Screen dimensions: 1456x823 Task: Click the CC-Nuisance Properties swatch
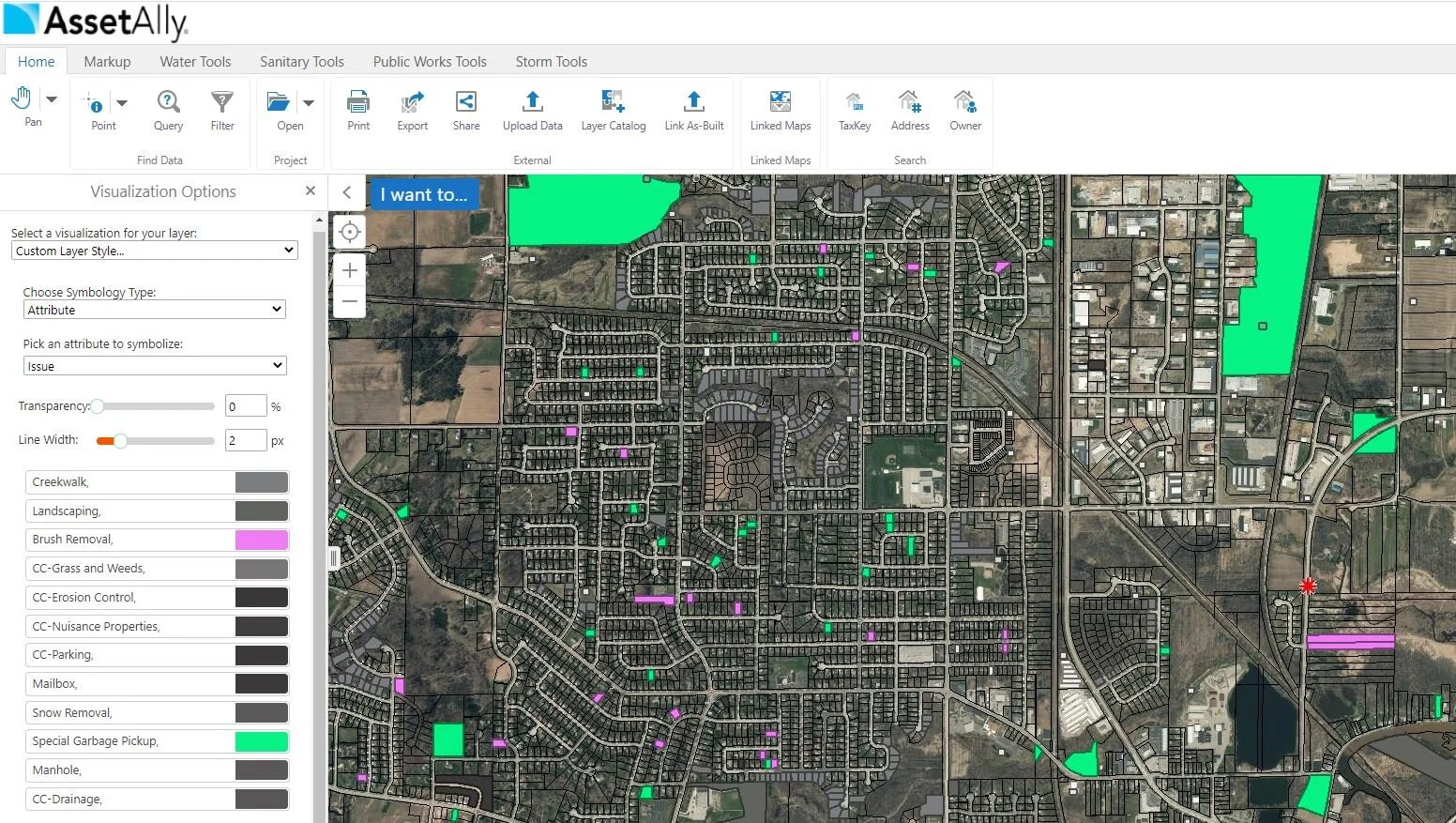pyautogui.click(x=262, y=627)
